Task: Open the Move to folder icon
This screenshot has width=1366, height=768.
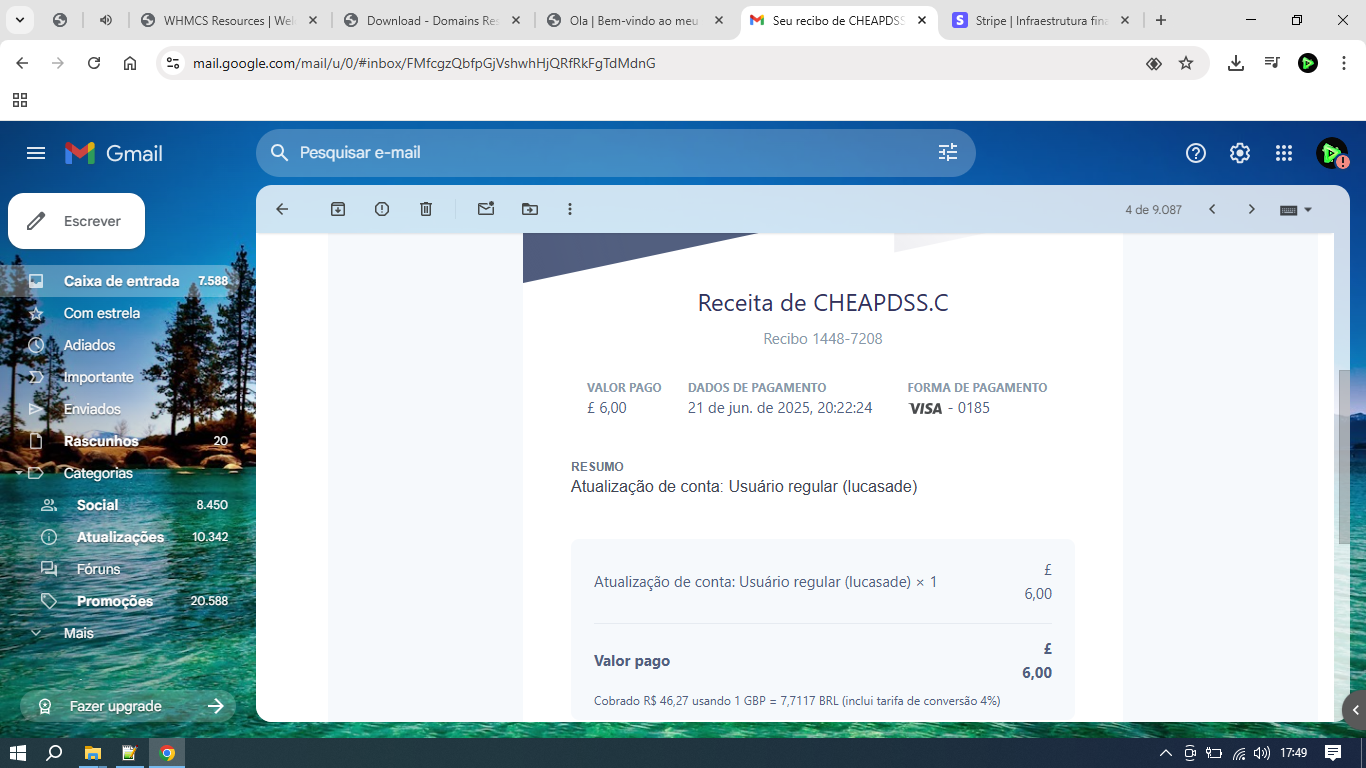Action: (x=530, y=209)
